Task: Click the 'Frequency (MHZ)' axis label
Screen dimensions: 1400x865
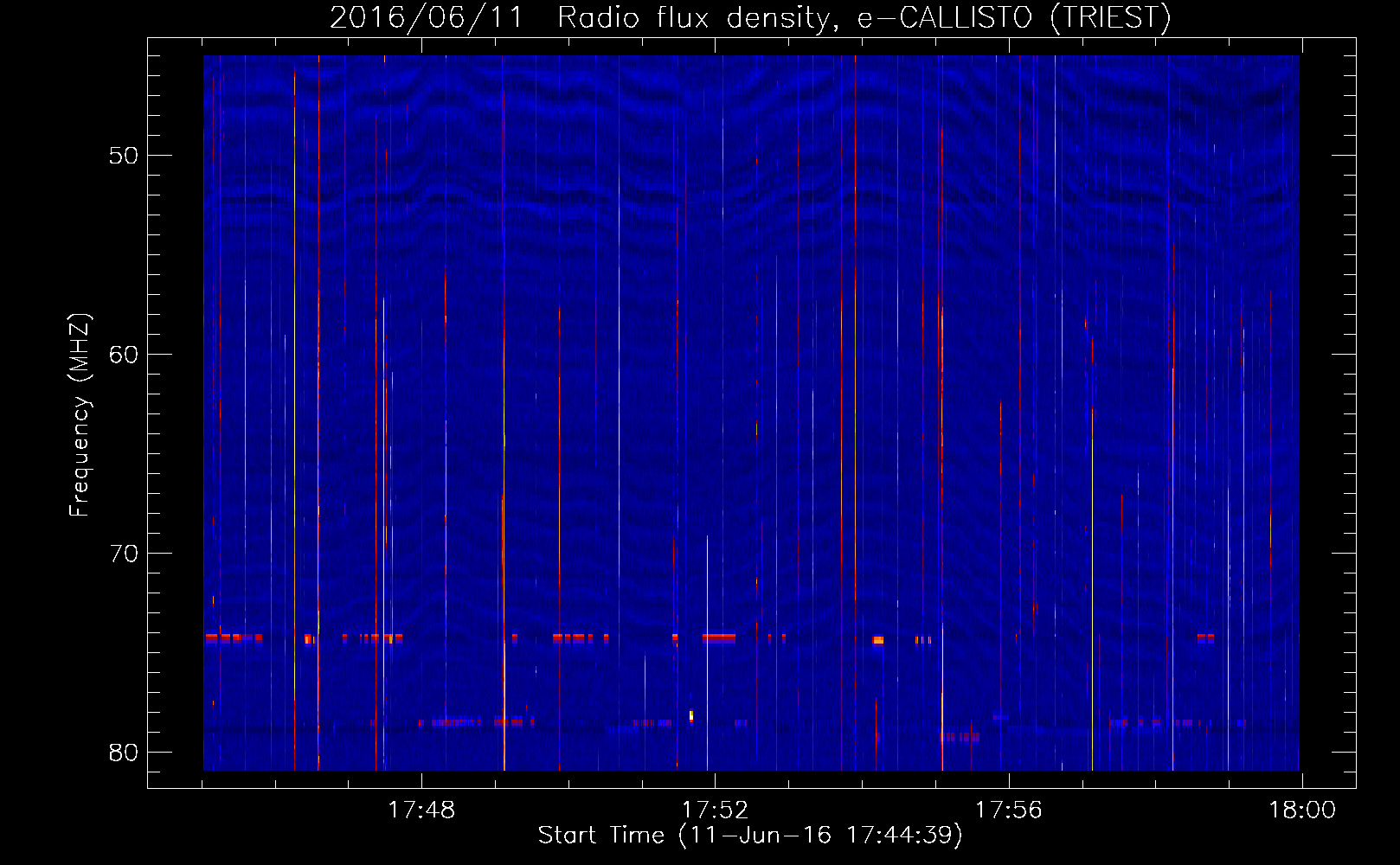Action: point(80,415)
